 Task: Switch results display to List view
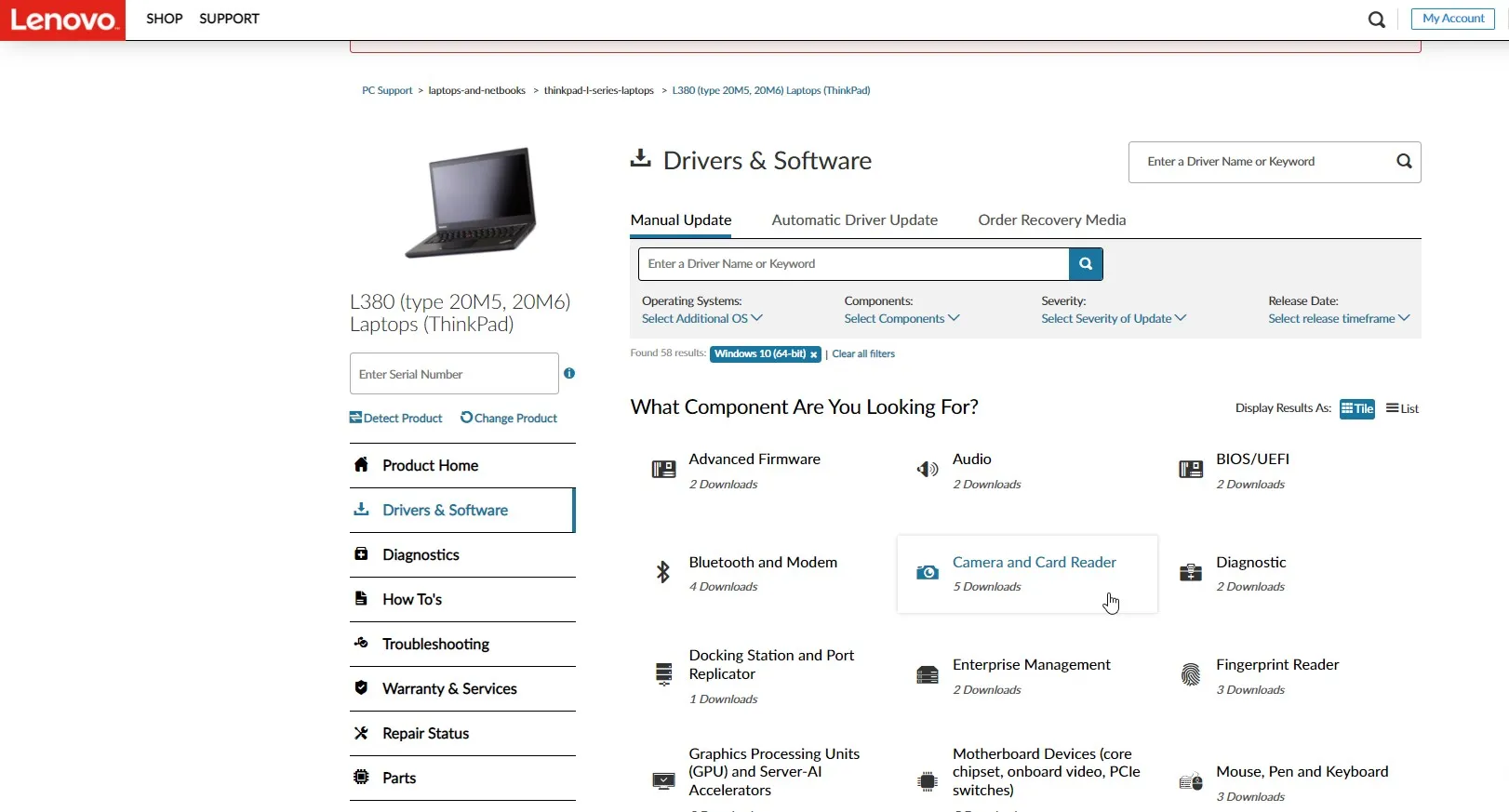pyautogui.click(x=1402, y=408)
